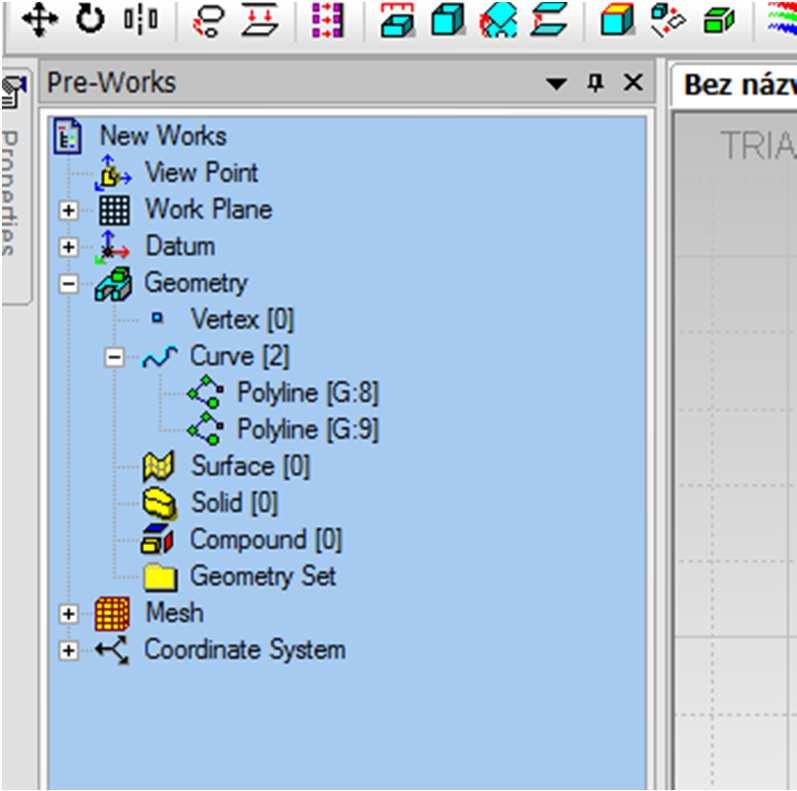Click the Geometry blocks icon
The width and height of the screenshot is (797, 791).
(113, 284)
